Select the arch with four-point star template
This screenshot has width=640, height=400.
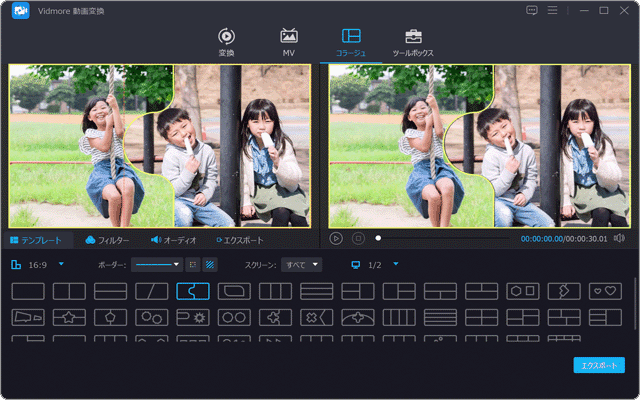(358, 317)
